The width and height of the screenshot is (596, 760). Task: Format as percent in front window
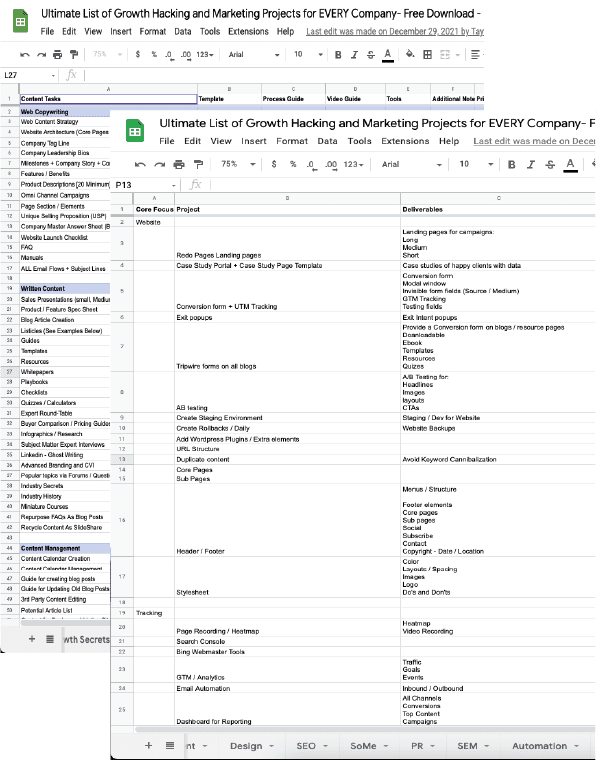[x=293, y=164]
